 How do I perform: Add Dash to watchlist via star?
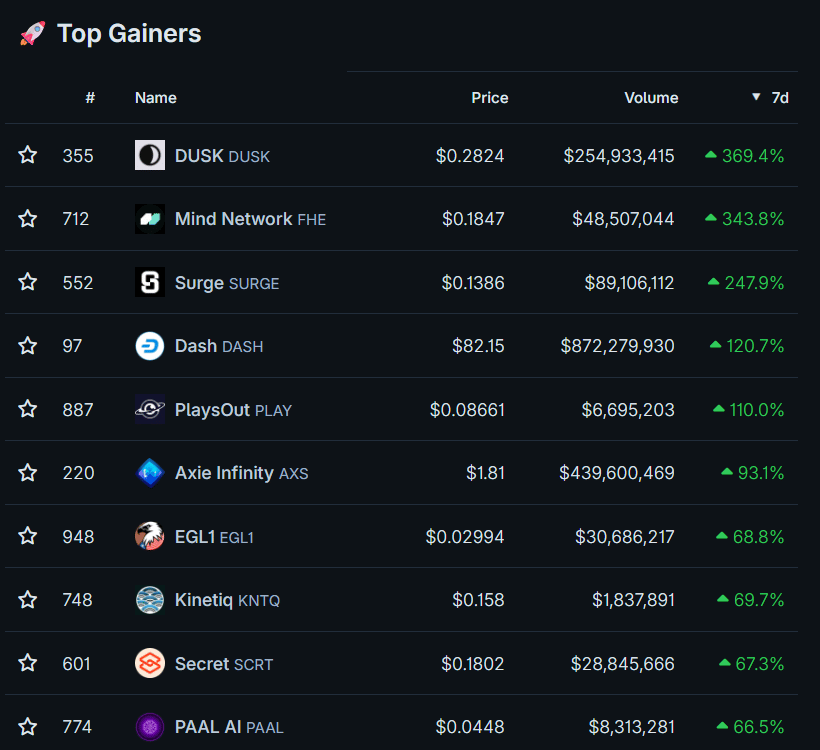click(28, 346)
